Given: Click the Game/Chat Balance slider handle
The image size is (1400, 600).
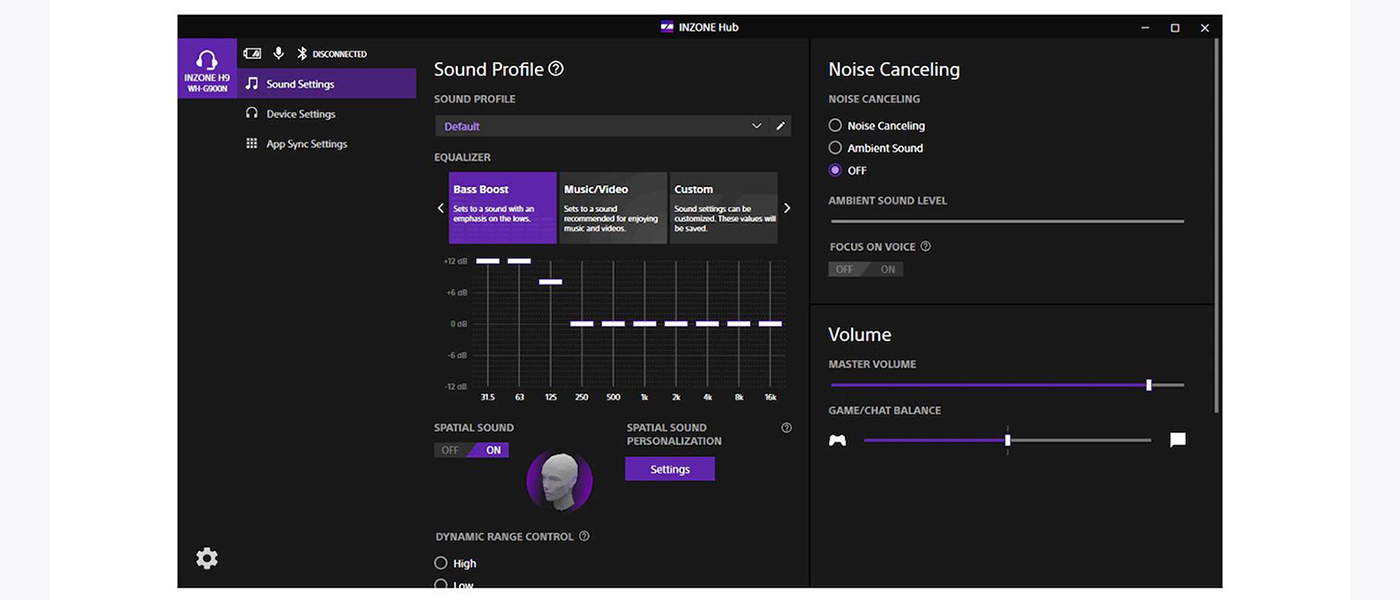Looking at the screenshot, I should [1008, 440].
